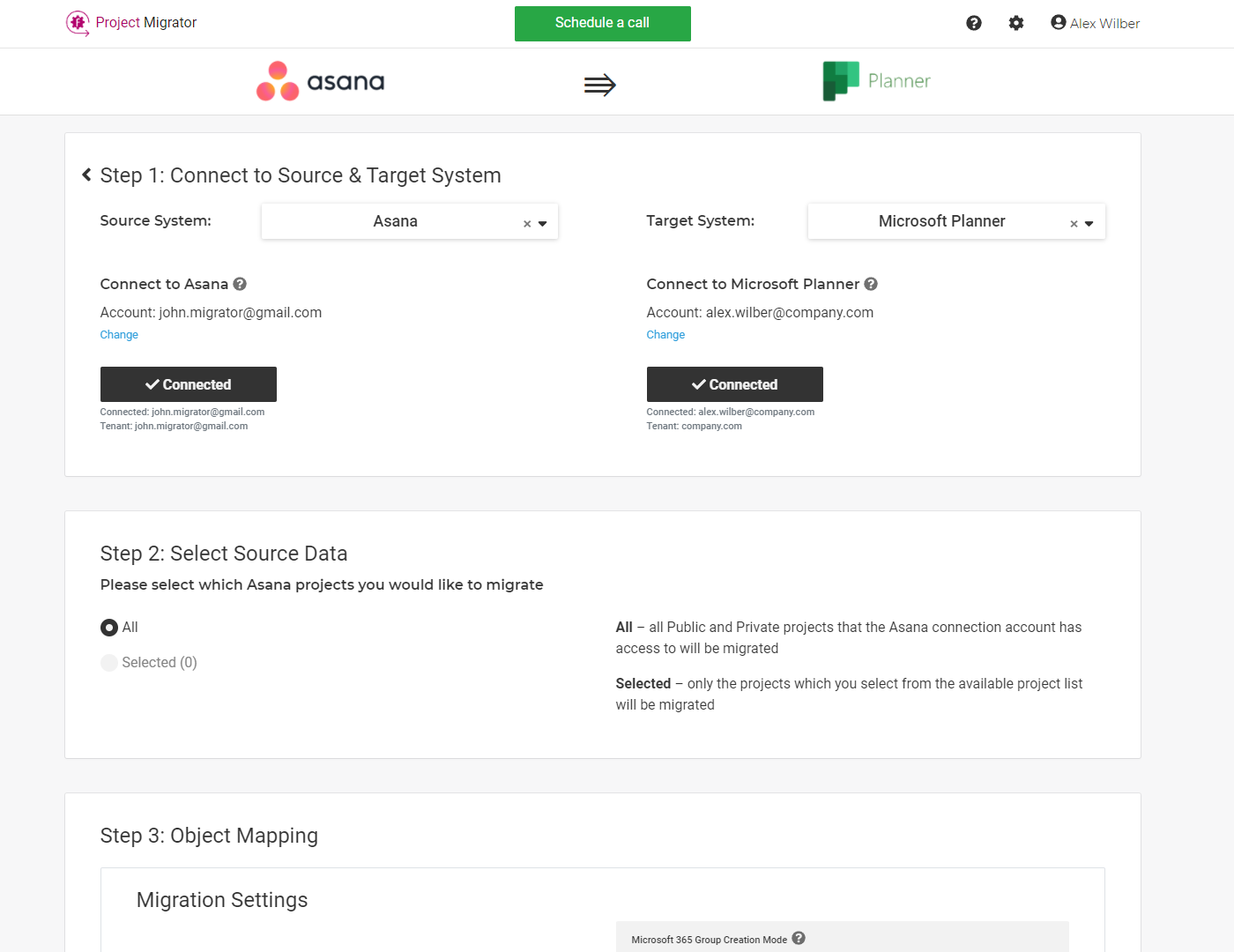Choose the Selected (0) projects option
Screen dimensions: 1234x952
coord(108,662)
